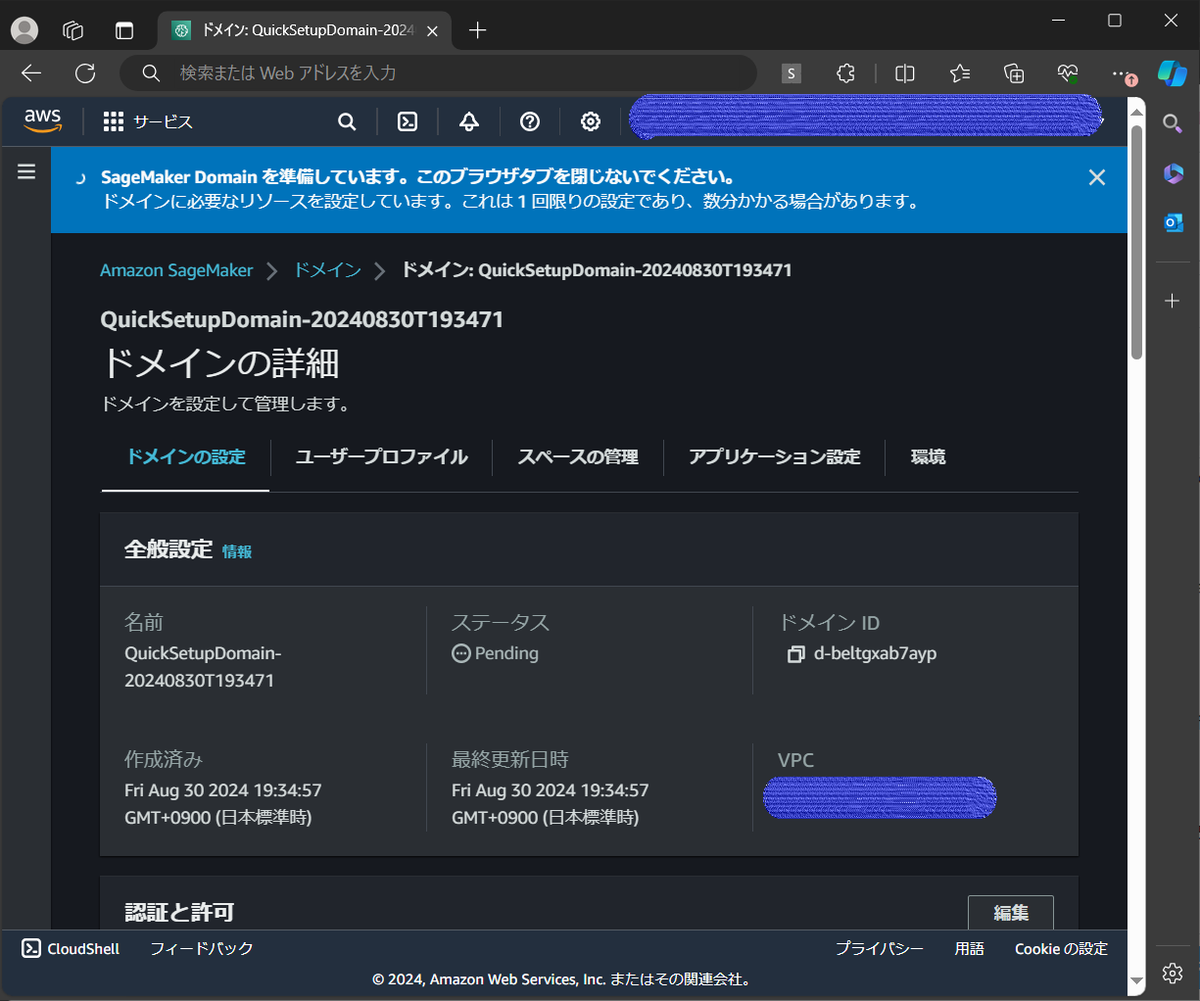1200x1001 pixels.
Task: Toggle split screen view icon
Action: (x=905, y=73)
